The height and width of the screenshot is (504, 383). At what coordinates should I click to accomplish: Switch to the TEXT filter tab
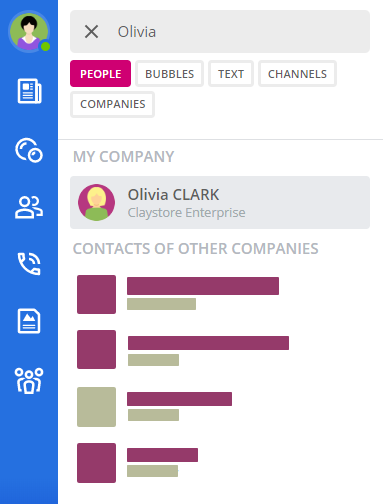(x=231, y=74)
